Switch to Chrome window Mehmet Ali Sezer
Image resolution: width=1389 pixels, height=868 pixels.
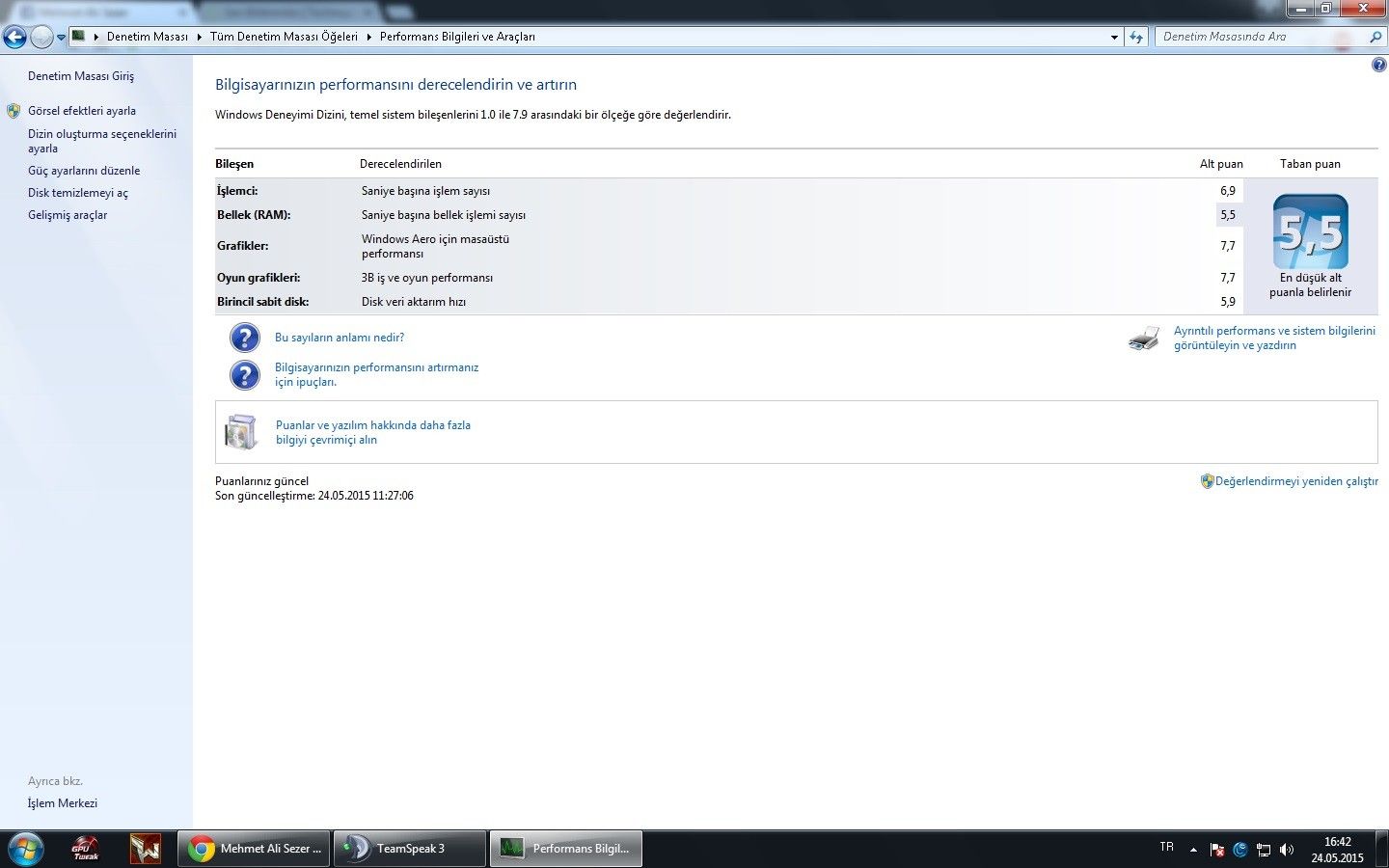pyautogui.click(x=255, y=849)
